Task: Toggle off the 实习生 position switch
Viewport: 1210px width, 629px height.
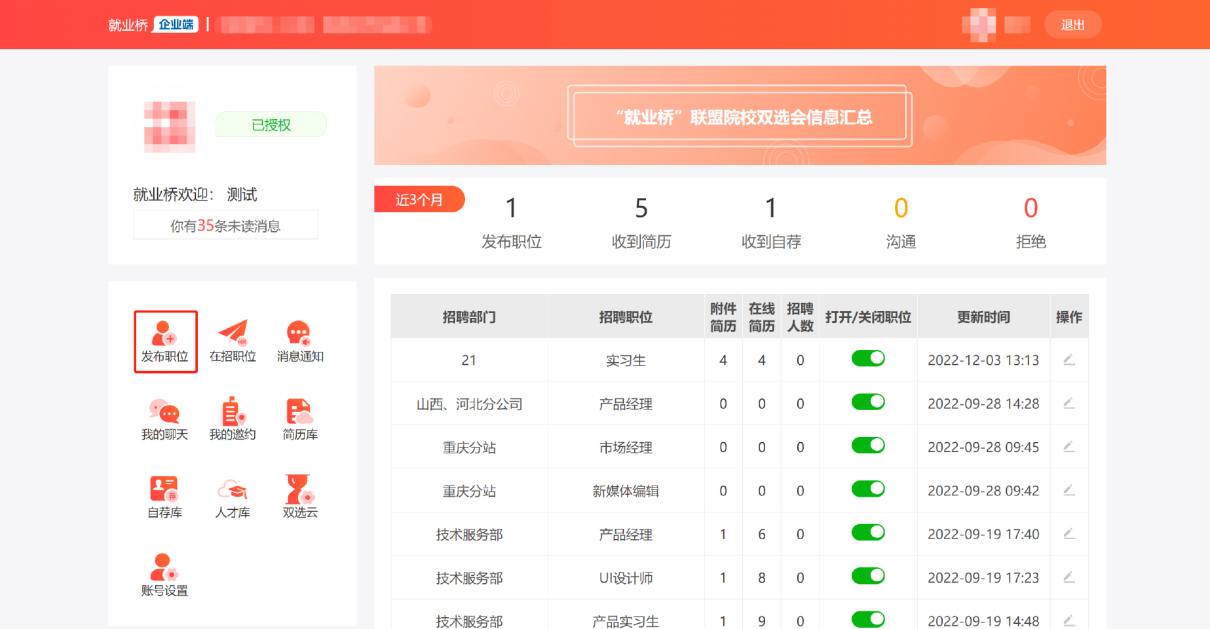Action: click(868, 358)
